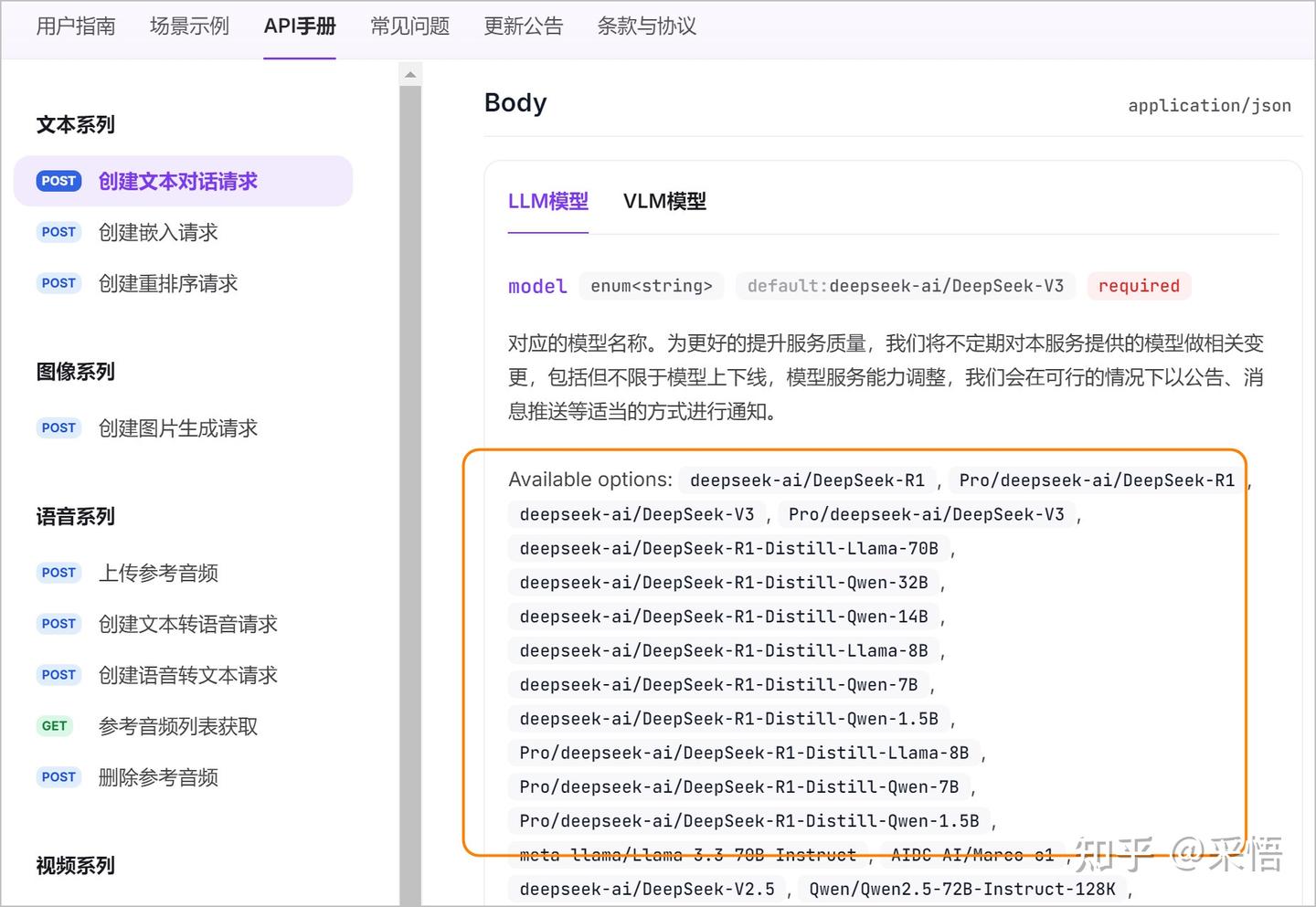Open the 常见问题 menu item
Screen dimensions: 1316x907
point(409,26)
